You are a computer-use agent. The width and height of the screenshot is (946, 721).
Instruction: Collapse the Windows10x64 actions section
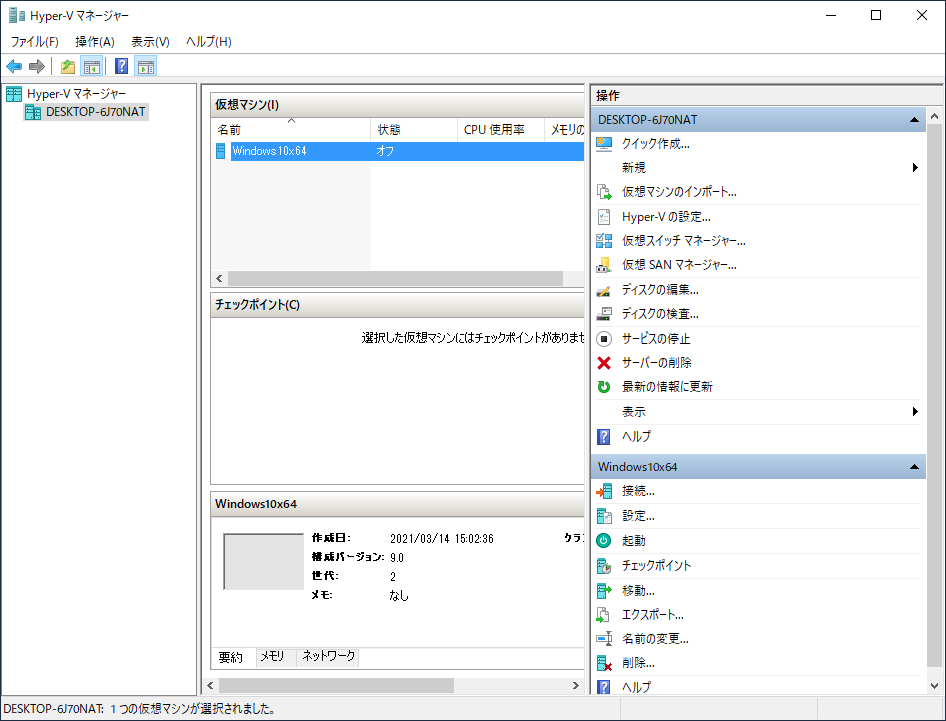coord(915,467)
